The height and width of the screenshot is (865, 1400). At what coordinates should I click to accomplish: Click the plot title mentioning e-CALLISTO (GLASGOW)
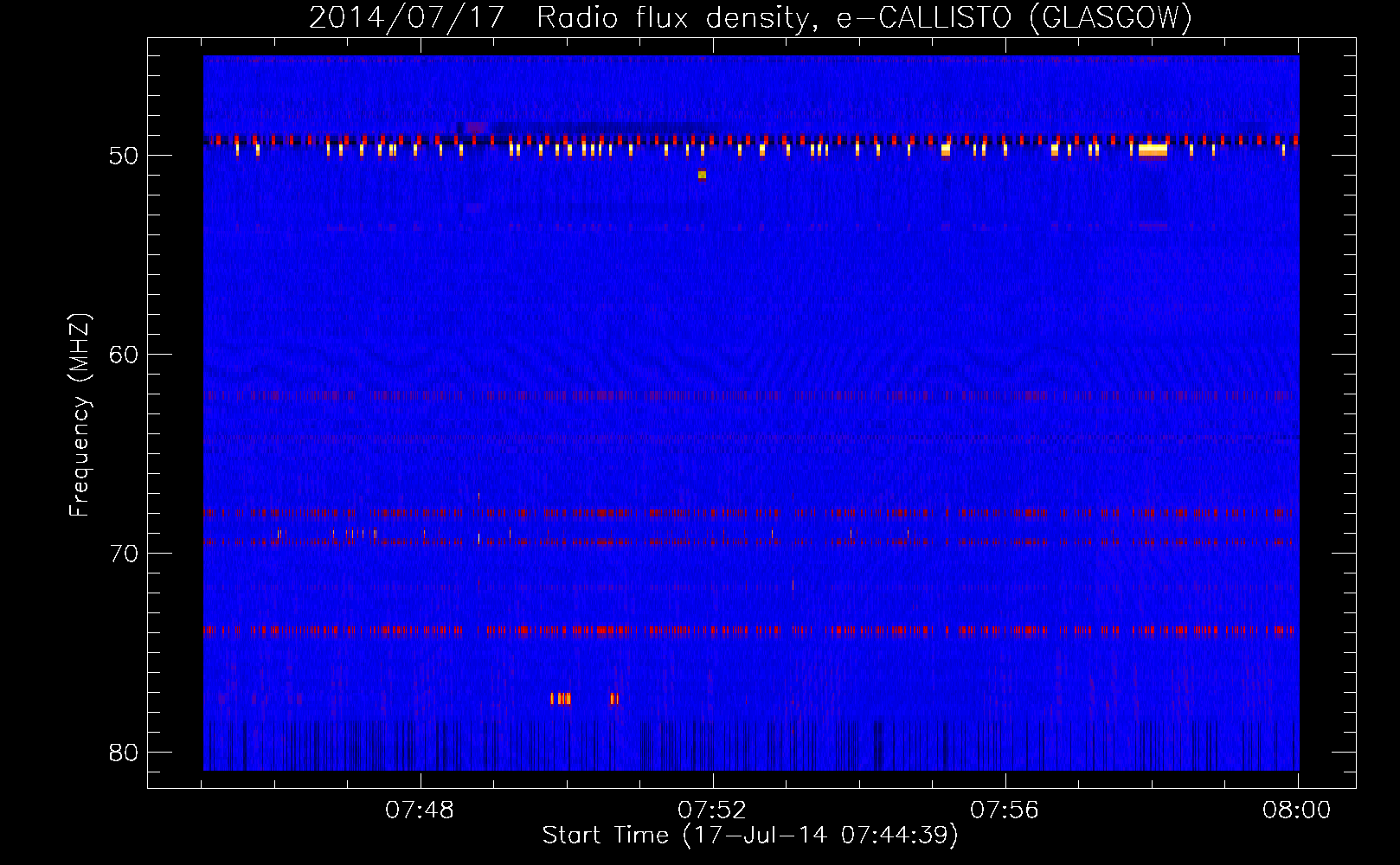[750, 17]
